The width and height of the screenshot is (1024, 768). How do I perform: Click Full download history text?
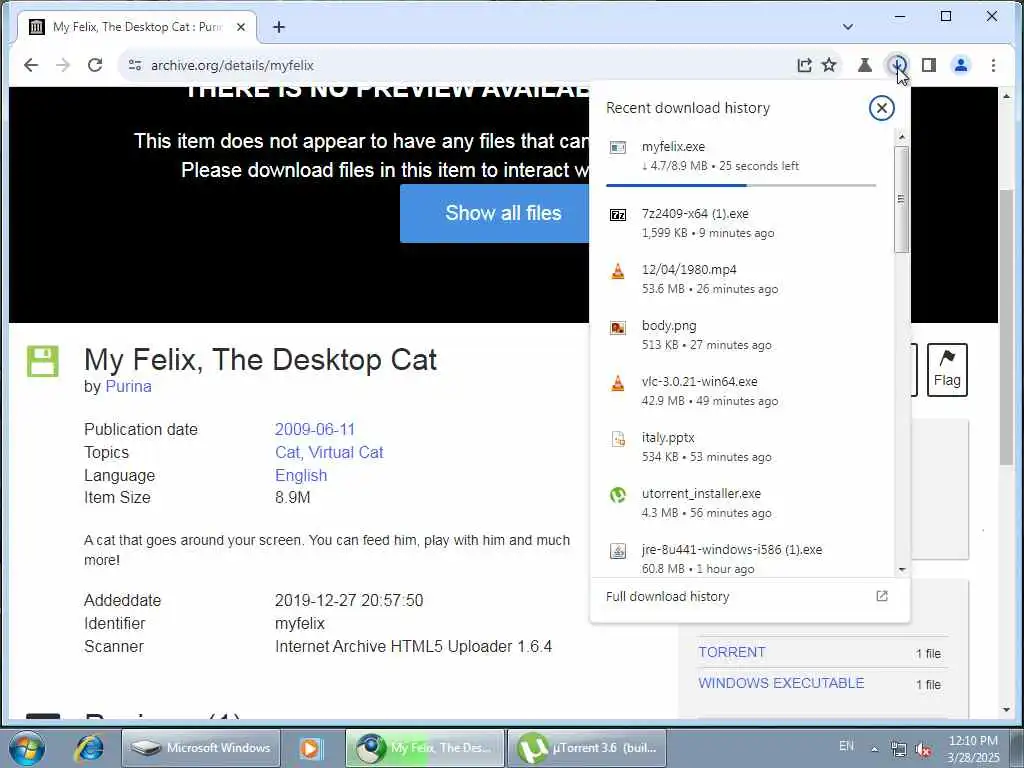coord(667,596)
